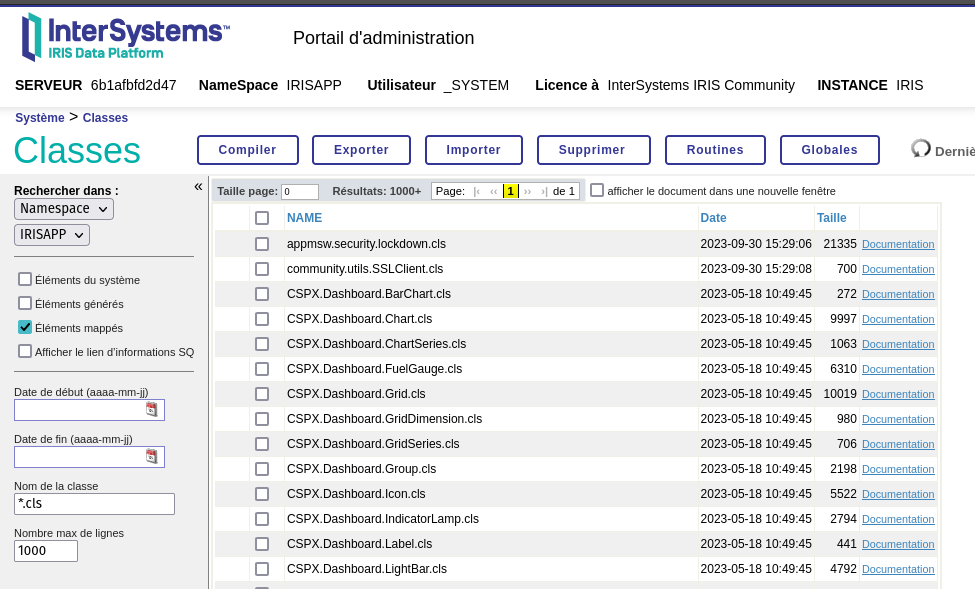
Task: Go to first page of results
Action: pos(477,191)
